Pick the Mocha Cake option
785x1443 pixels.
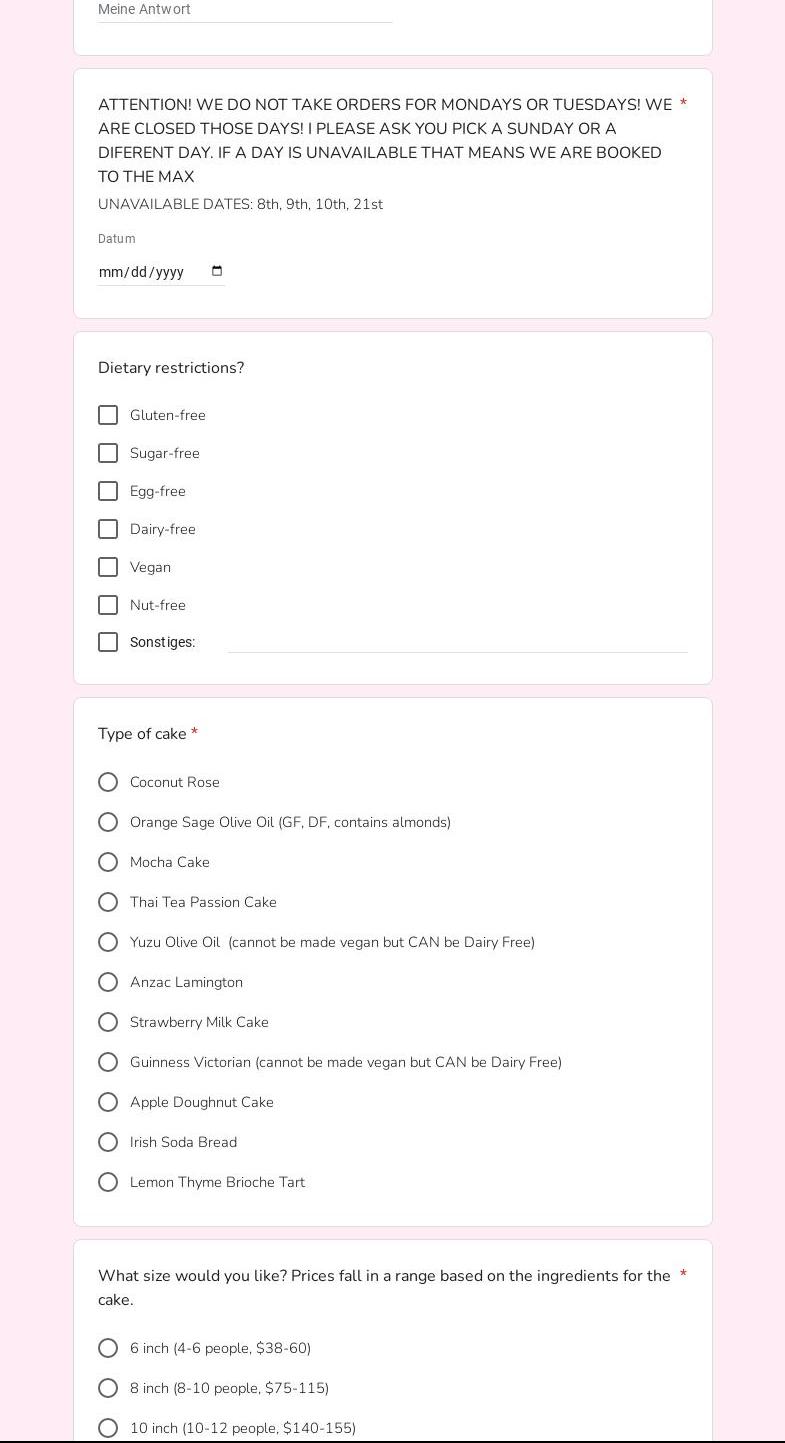(x=108, y=862)
